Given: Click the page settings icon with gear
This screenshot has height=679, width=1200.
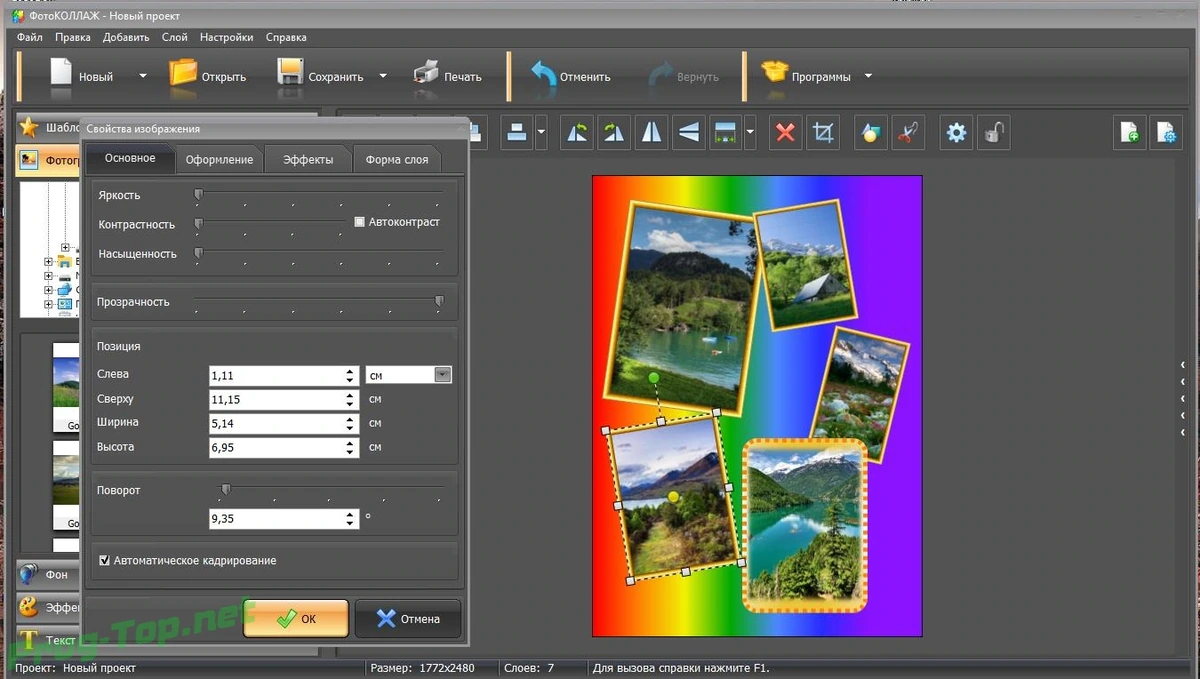Looking at the screenshot, I should 1167,133.
